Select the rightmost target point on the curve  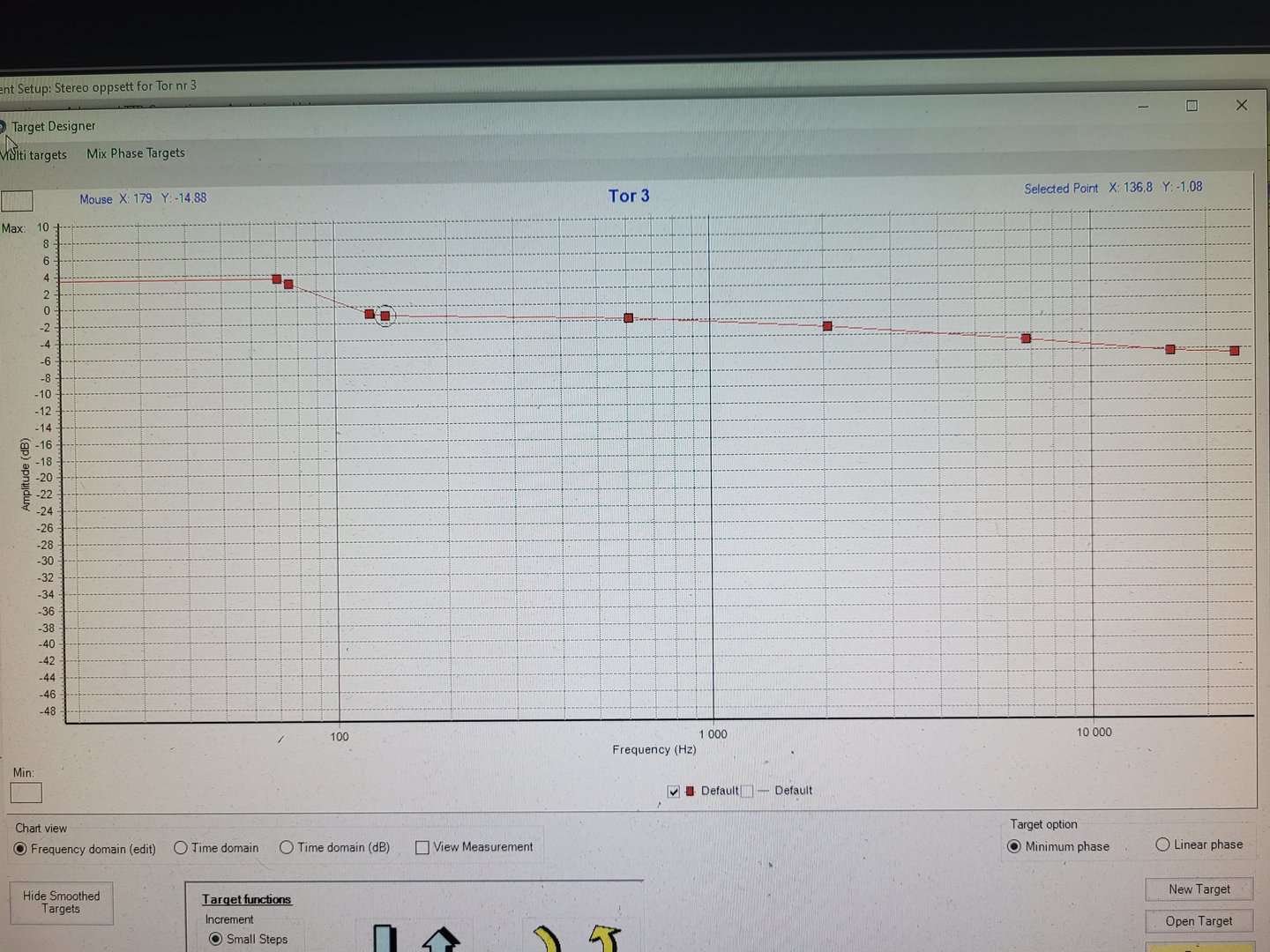pos(1235,351)
